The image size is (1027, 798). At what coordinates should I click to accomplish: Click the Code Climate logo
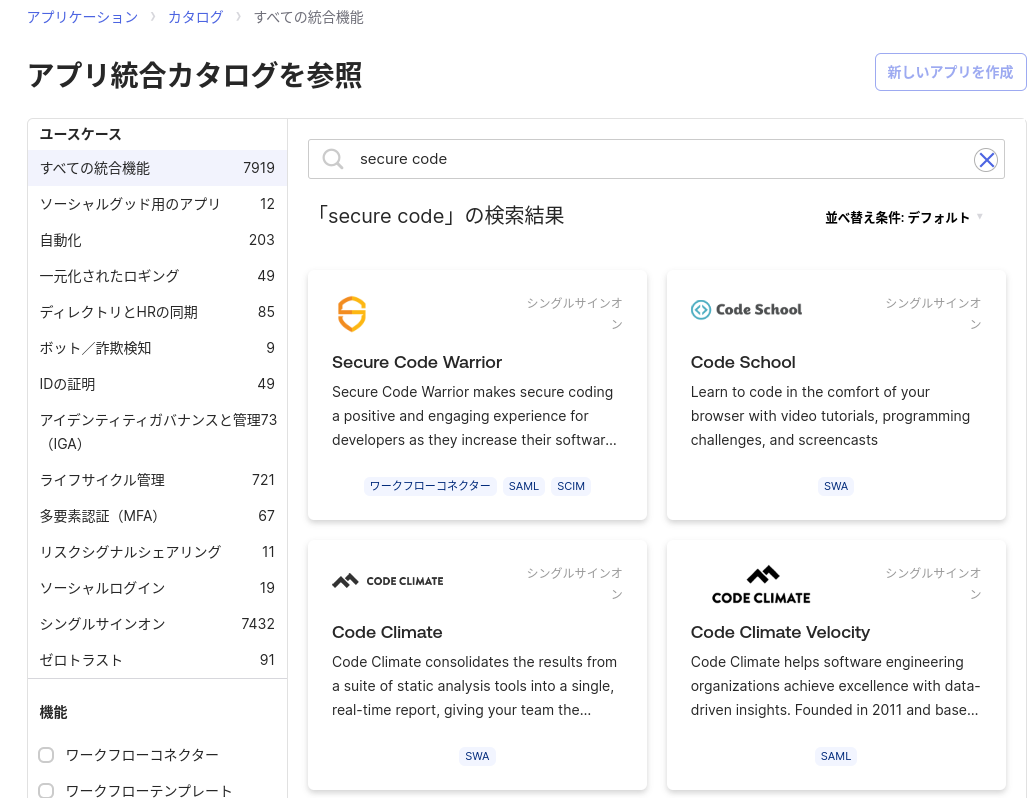tap(388, 580)
